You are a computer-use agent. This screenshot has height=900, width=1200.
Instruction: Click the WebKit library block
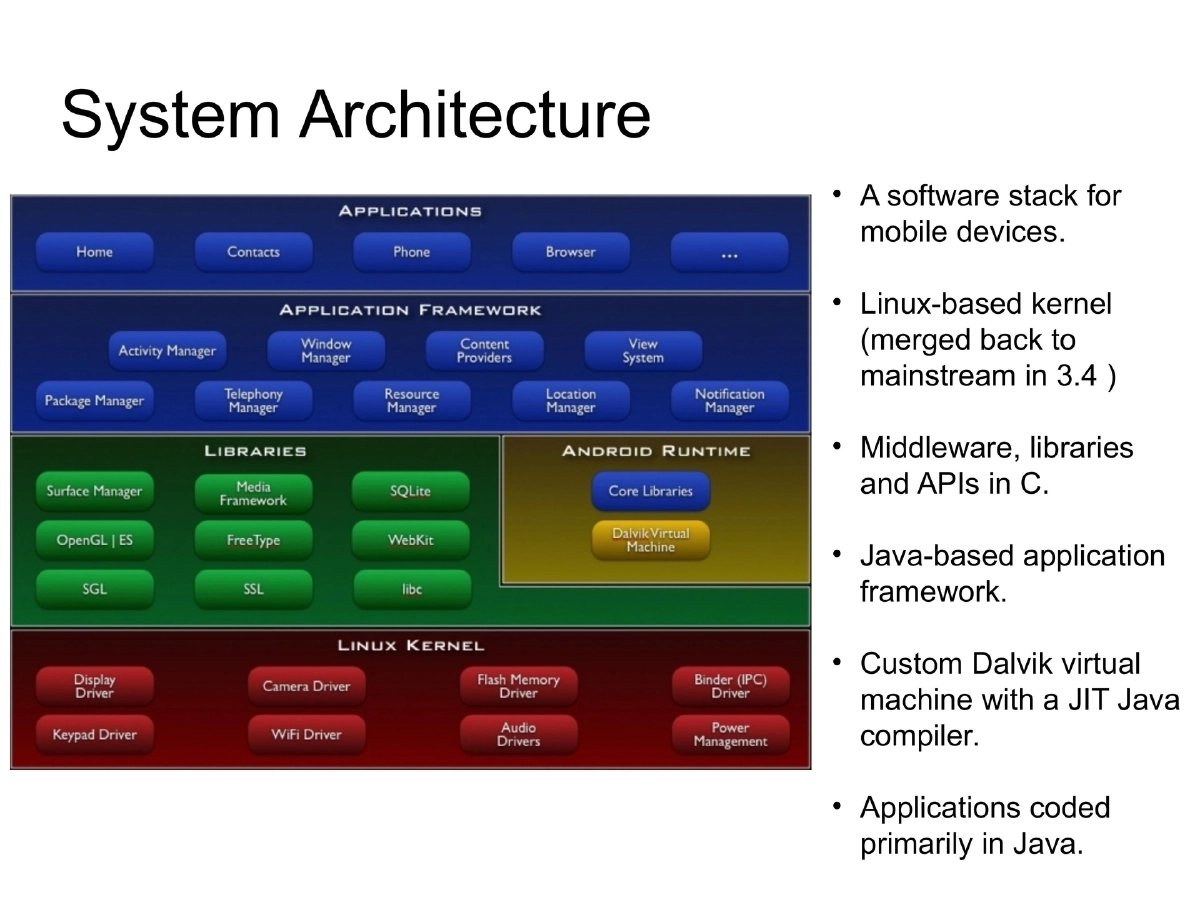(x=411, y=540)
